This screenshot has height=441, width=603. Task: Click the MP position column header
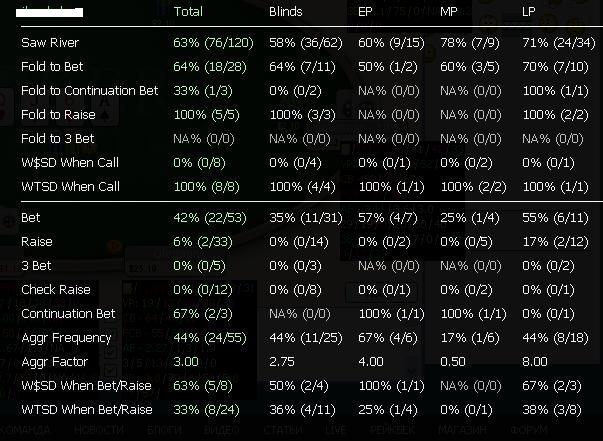449,12
